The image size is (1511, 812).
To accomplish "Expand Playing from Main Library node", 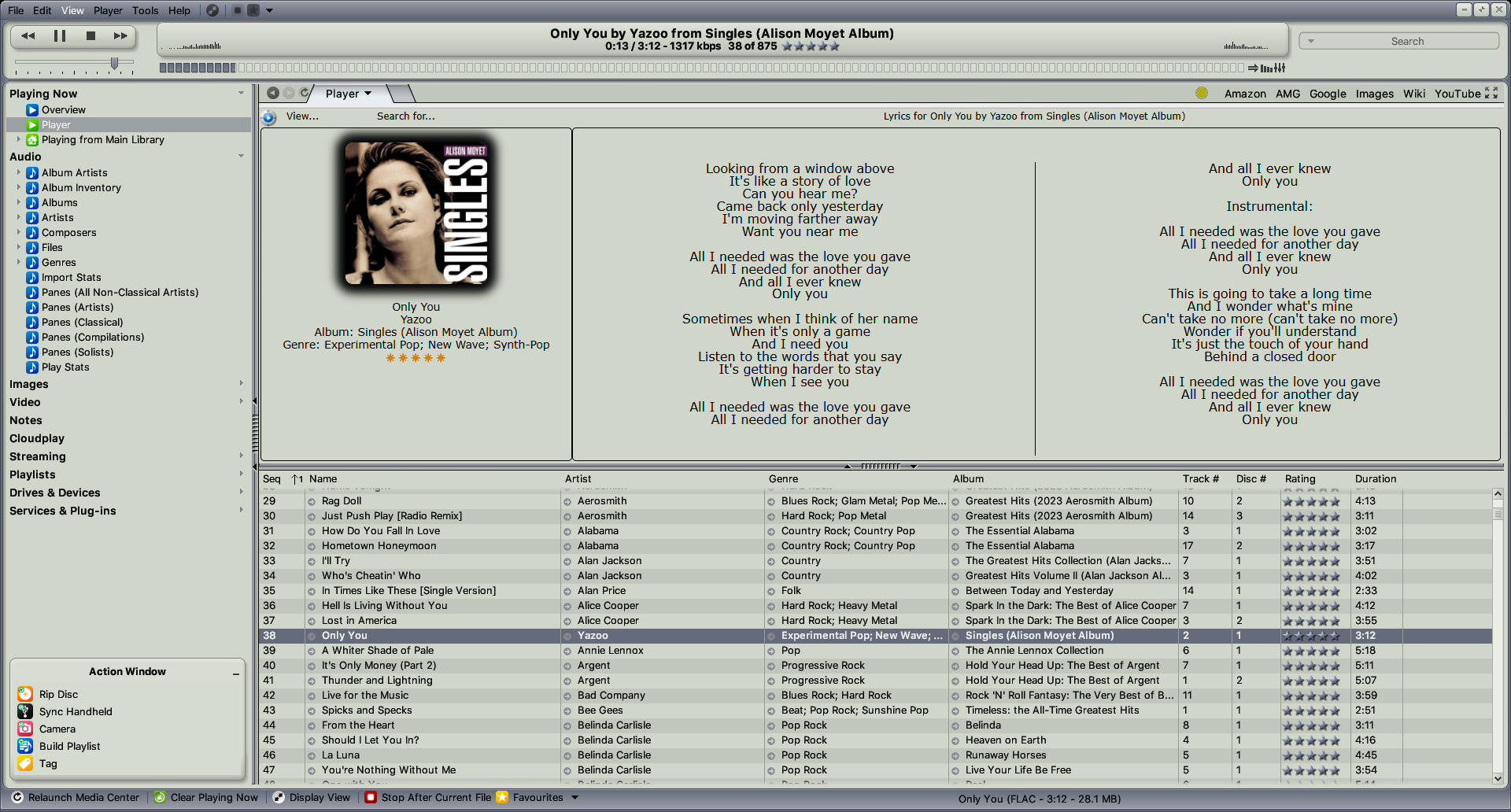I will click(x=19, y=139).
